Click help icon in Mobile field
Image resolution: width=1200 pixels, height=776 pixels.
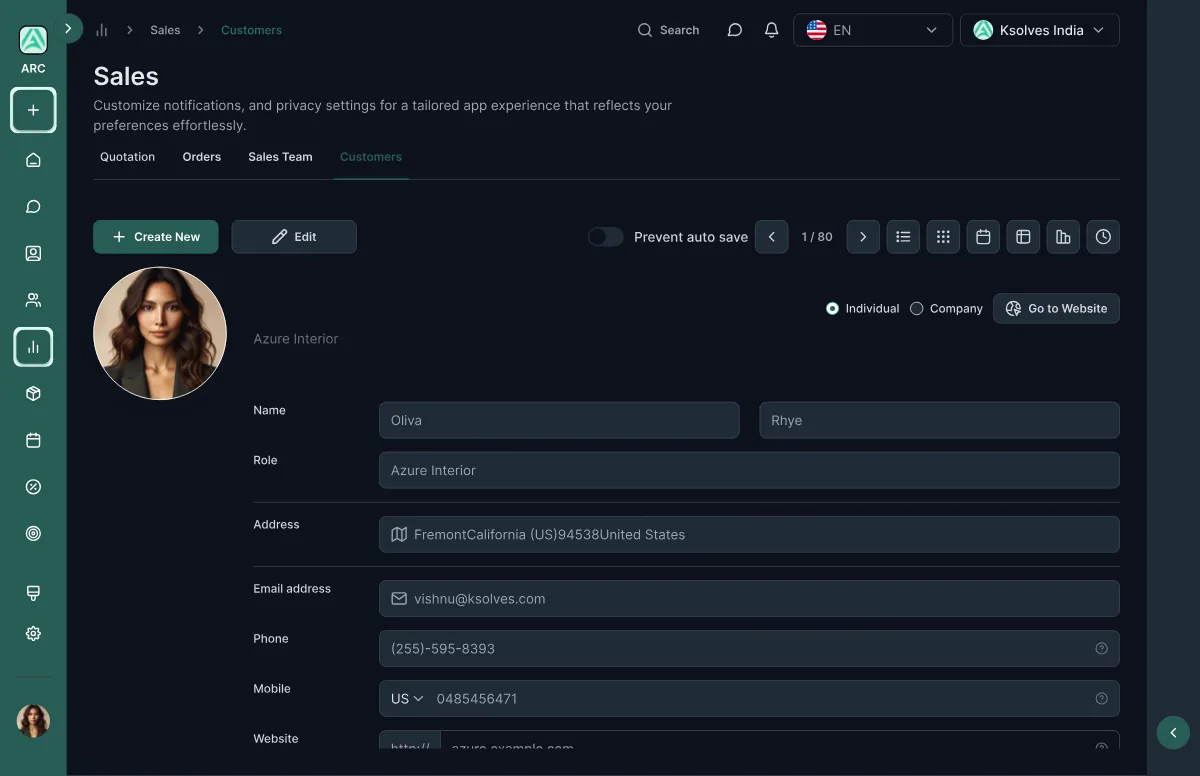tap(1101, 699)
